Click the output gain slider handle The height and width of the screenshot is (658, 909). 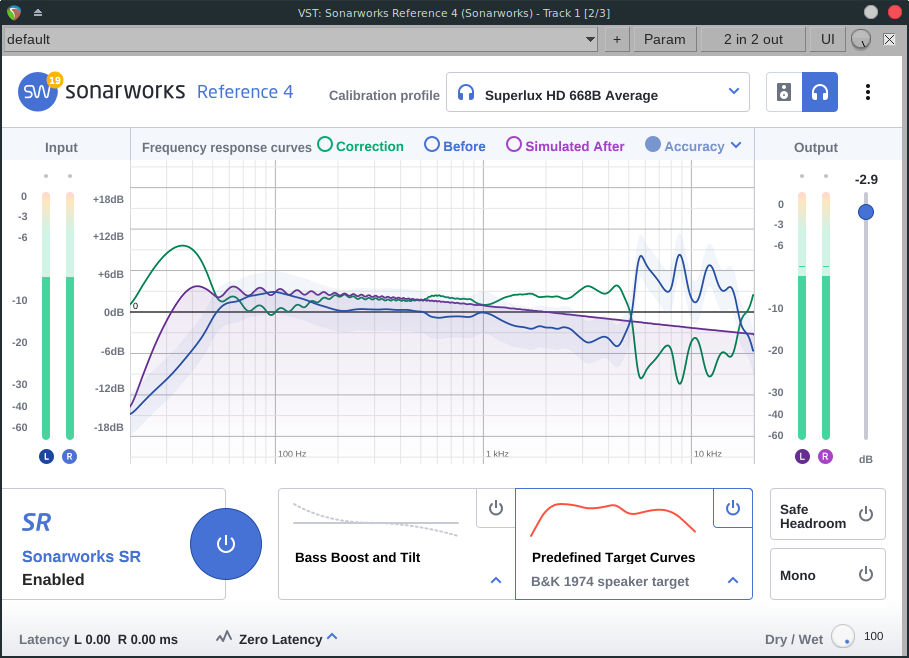(866, 212)
